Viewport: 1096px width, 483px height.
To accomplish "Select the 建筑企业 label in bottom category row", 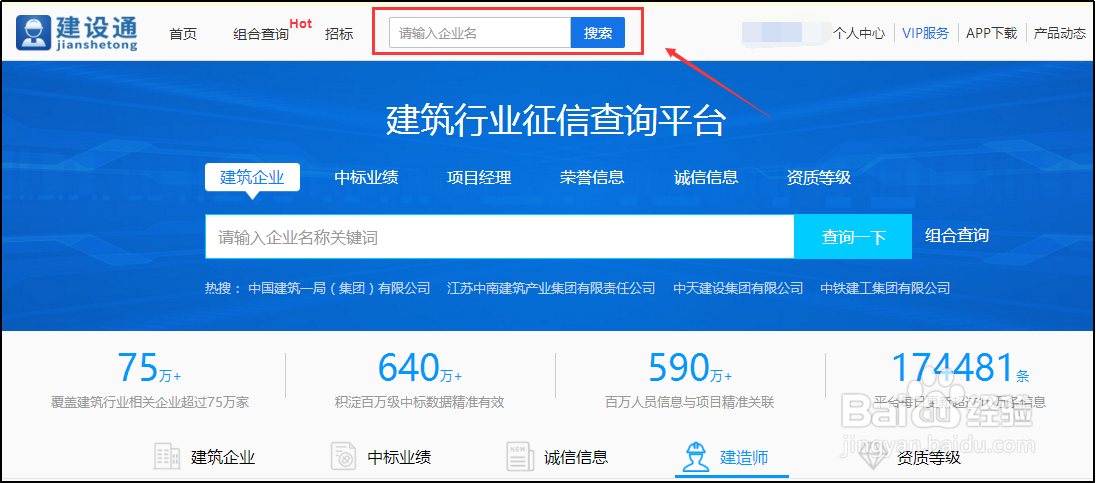I will click(x=223, y=458).
